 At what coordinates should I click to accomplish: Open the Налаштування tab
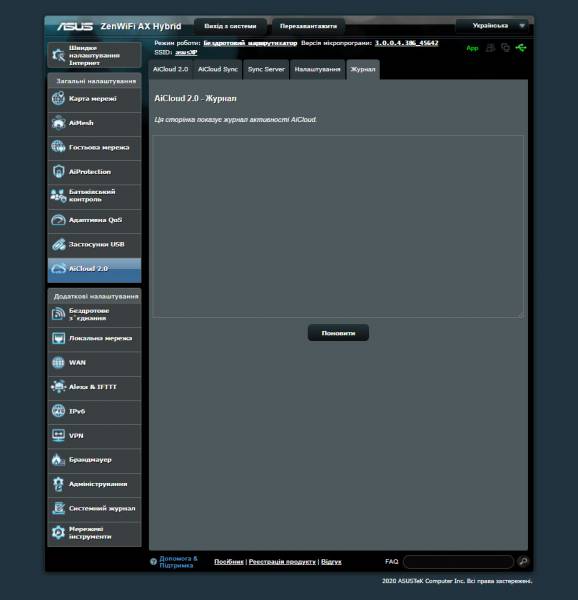pos(317,69)
